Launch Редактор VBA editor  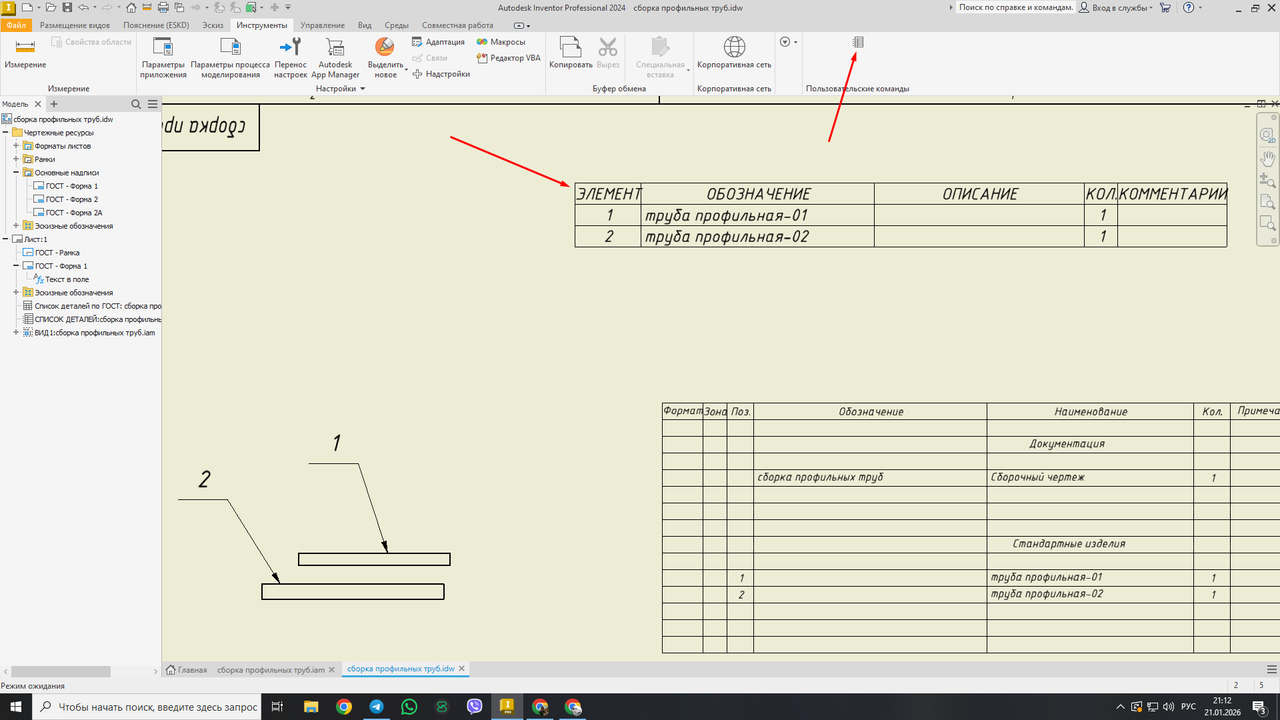click(x=508, y=58)
